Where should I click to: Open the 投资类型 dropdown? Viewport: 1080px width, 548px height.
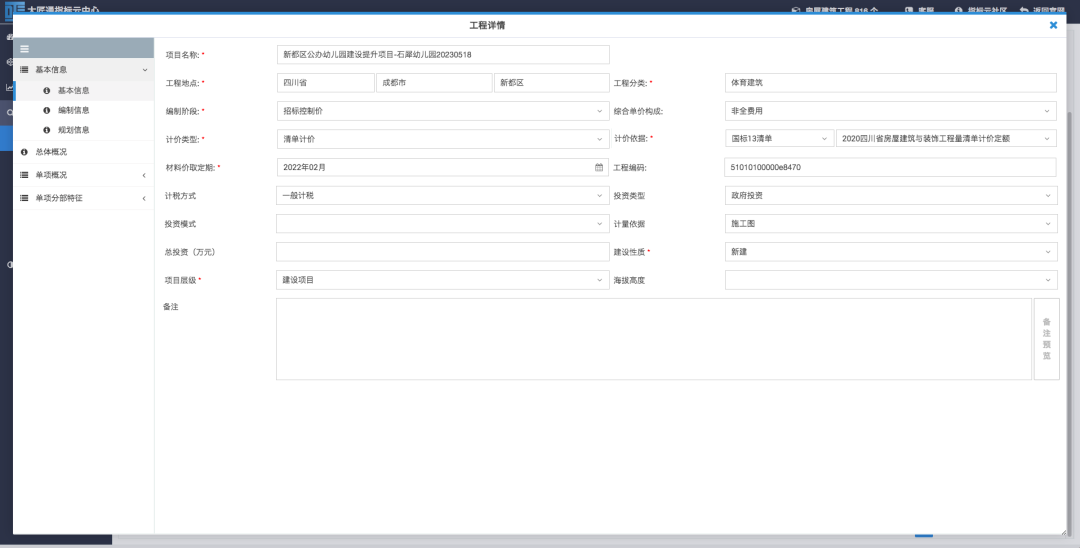pyautogui.click(x=891, y=196)
